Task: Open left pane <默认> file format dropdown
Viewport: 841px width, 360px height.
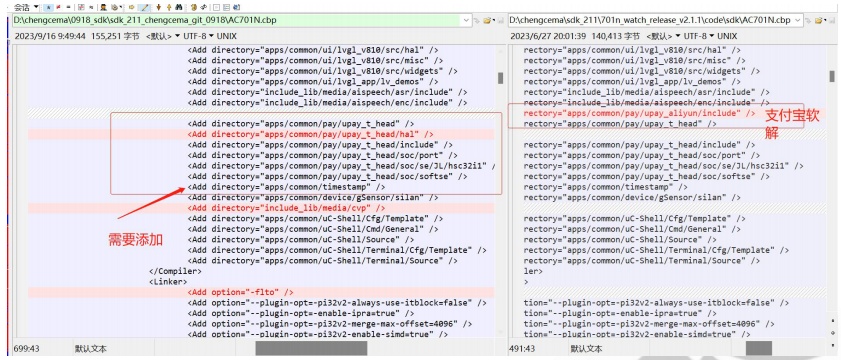Action: 164,36
